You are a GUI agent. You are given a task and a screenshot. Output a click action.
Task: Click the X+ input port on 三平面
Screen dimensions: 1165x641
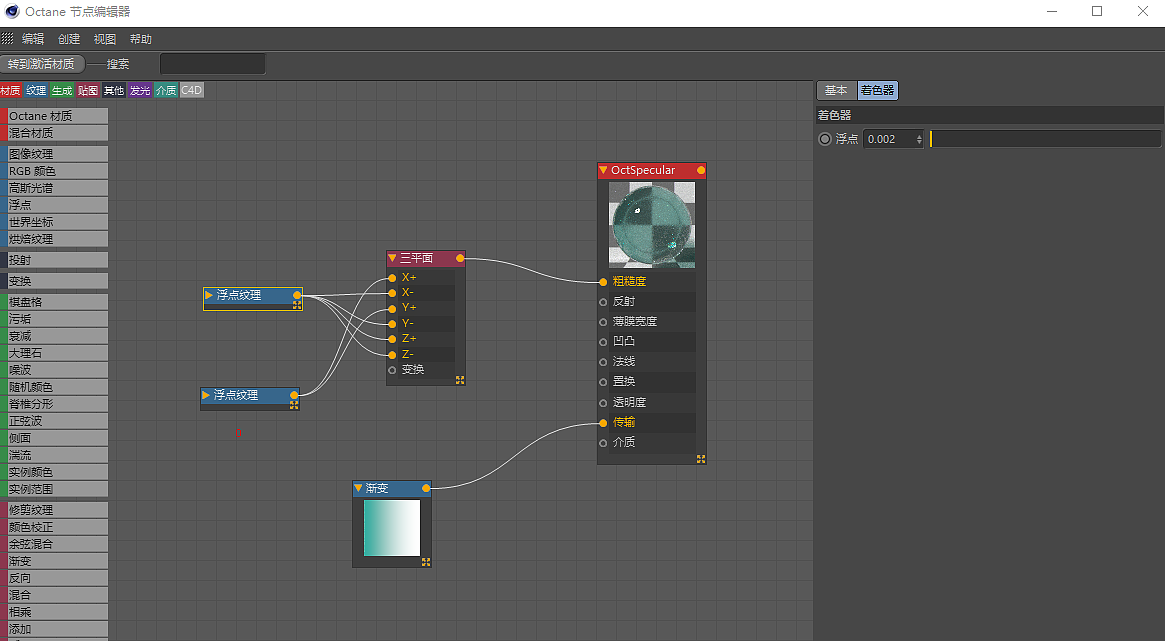(x=392, y=278)
